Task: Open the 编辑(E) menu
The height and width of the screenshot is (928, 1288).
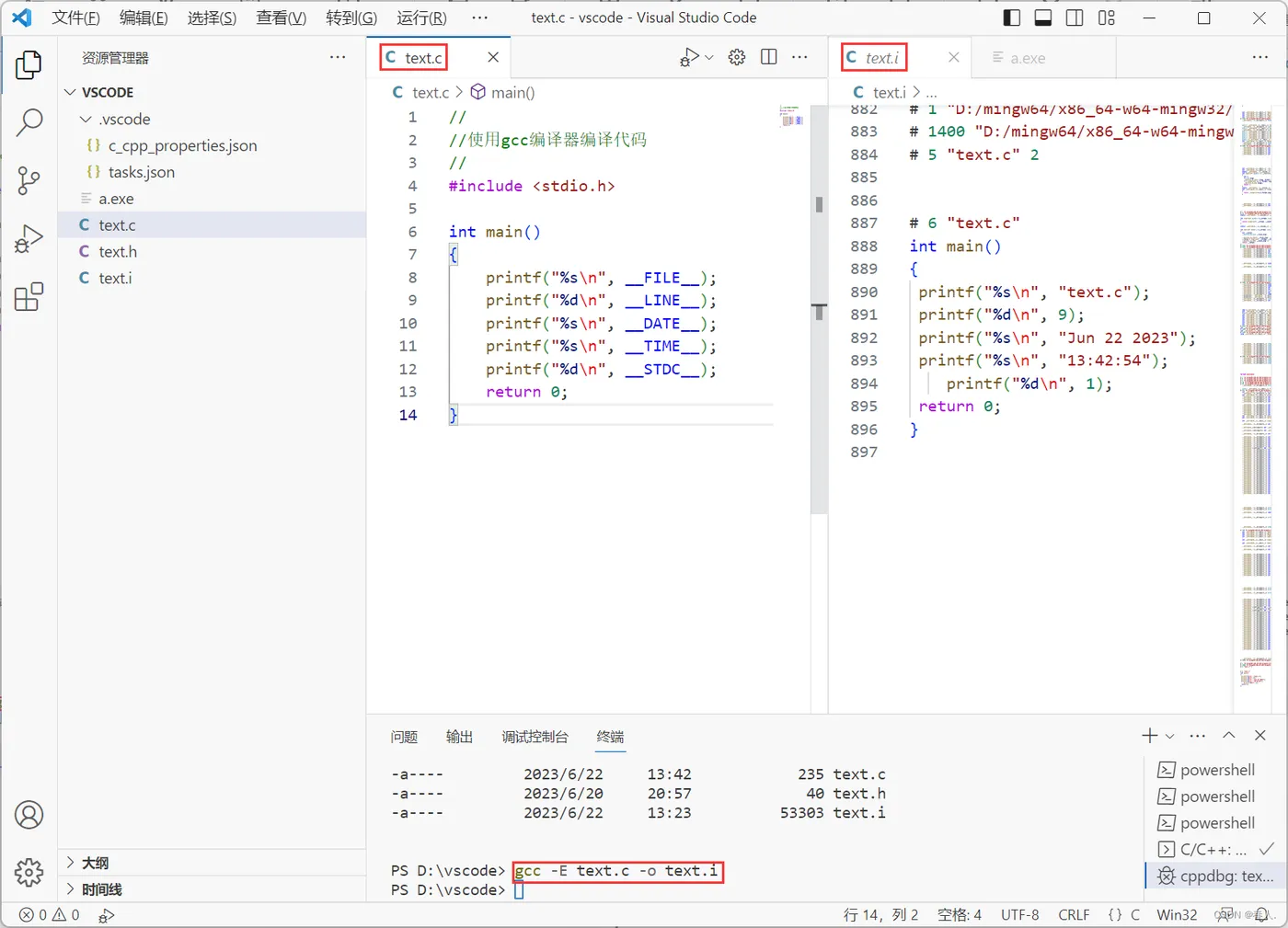Action: click(144, 17)
